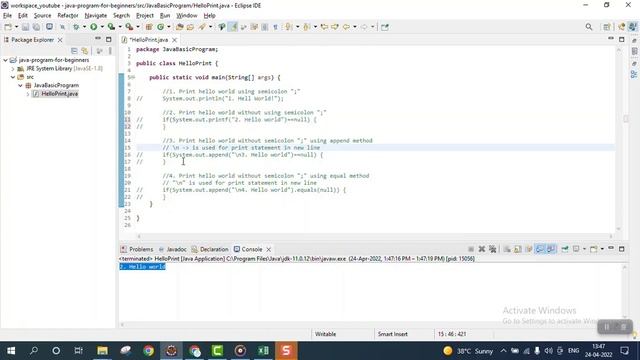Screen dimensions: 640x360
Task: Click Link with Editor in Package Explorer
Action: [85, 51]
